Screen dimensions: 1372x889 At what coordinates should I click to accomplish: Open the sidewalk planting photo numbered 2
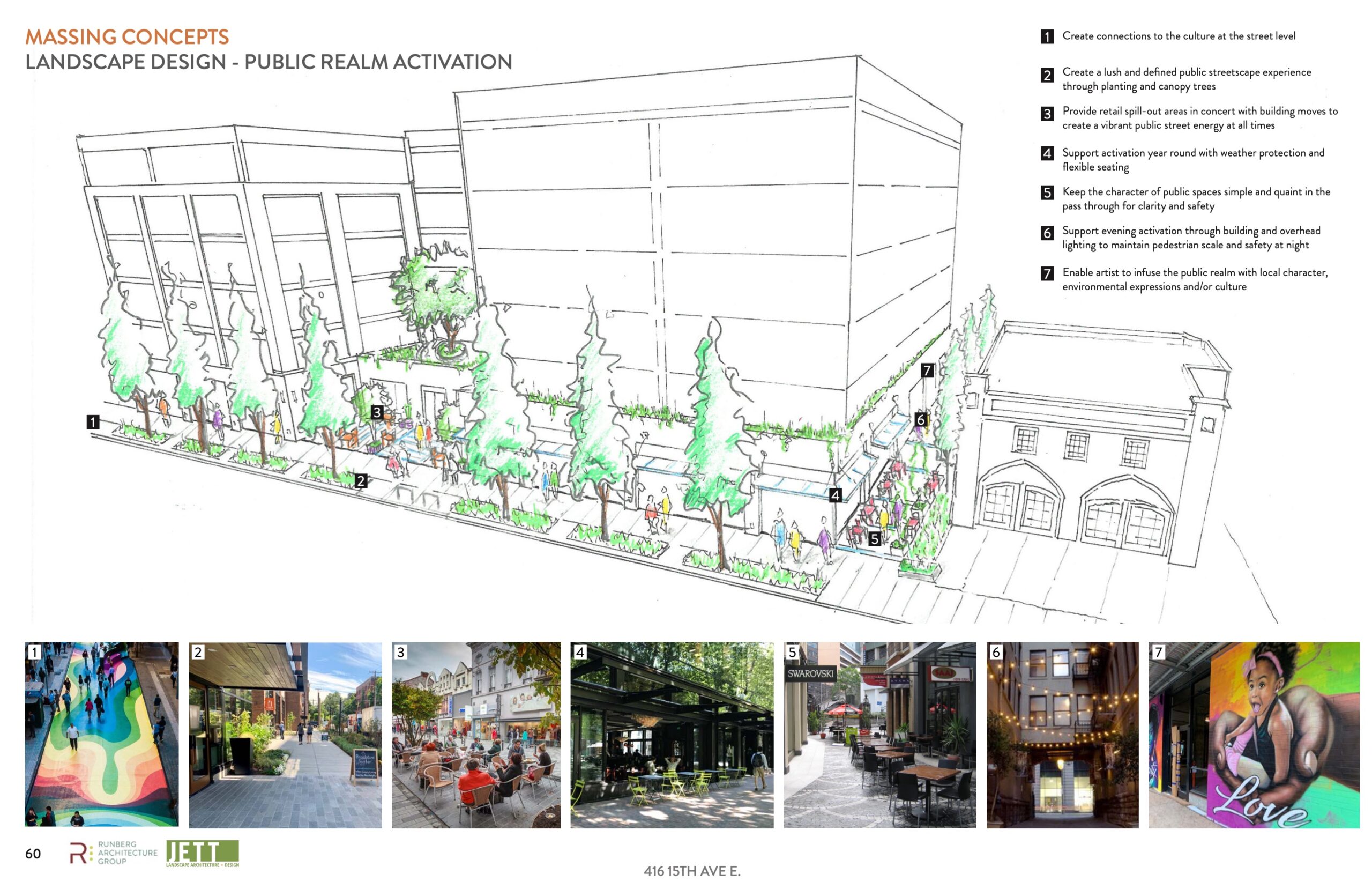[285, 735]
